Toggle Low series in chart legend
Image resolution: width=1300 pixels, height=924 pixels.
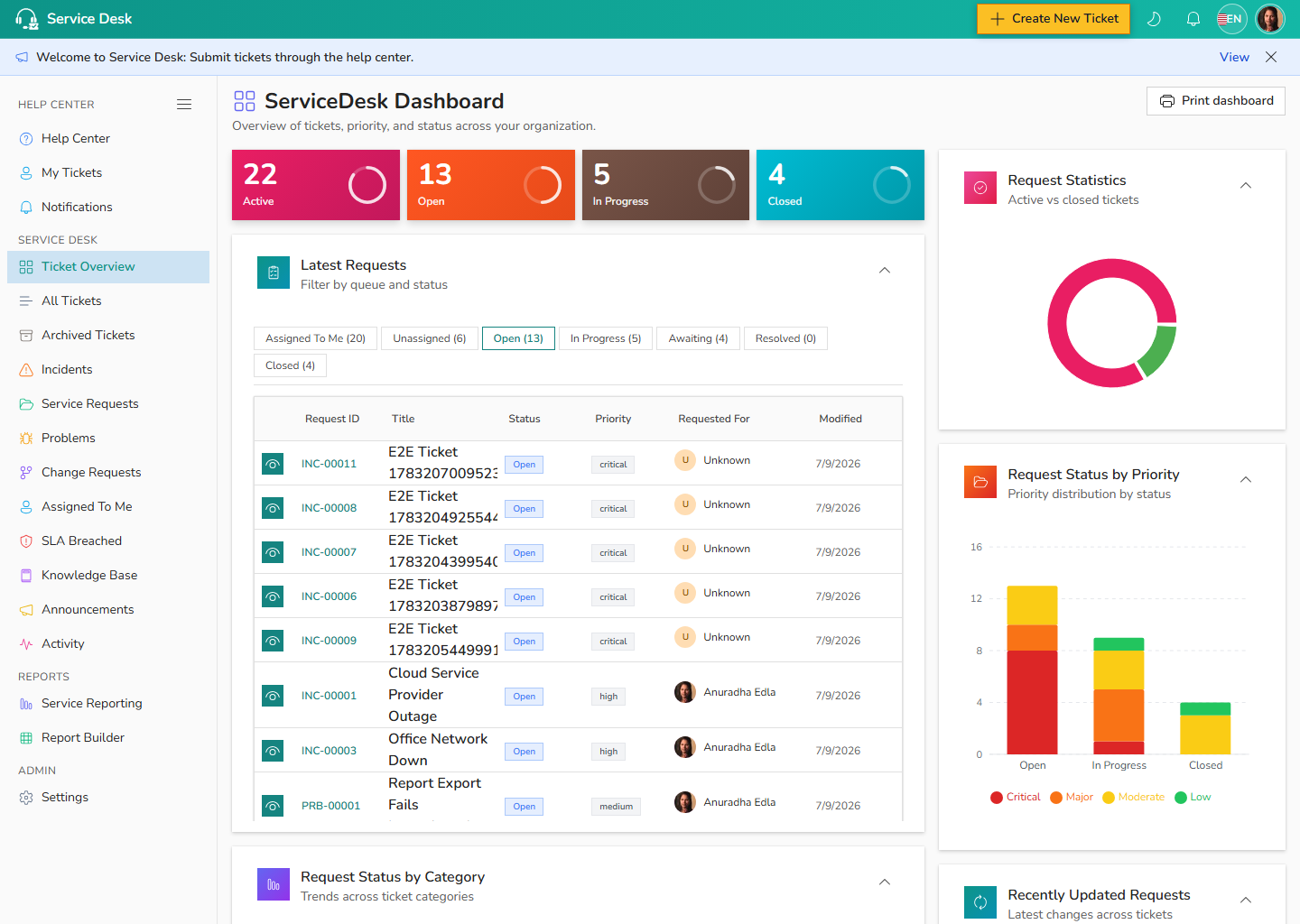click(x=1193, y=798)
